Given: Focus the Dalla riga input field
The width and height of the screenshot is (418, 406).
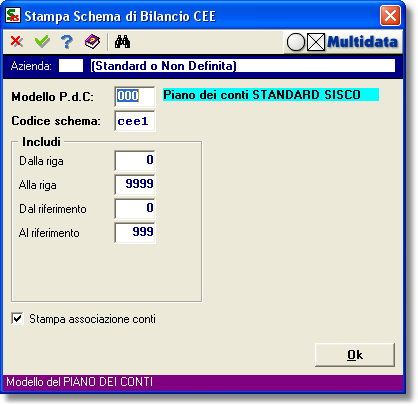Looking at the screenshot, I should click(x=135, y=160).
